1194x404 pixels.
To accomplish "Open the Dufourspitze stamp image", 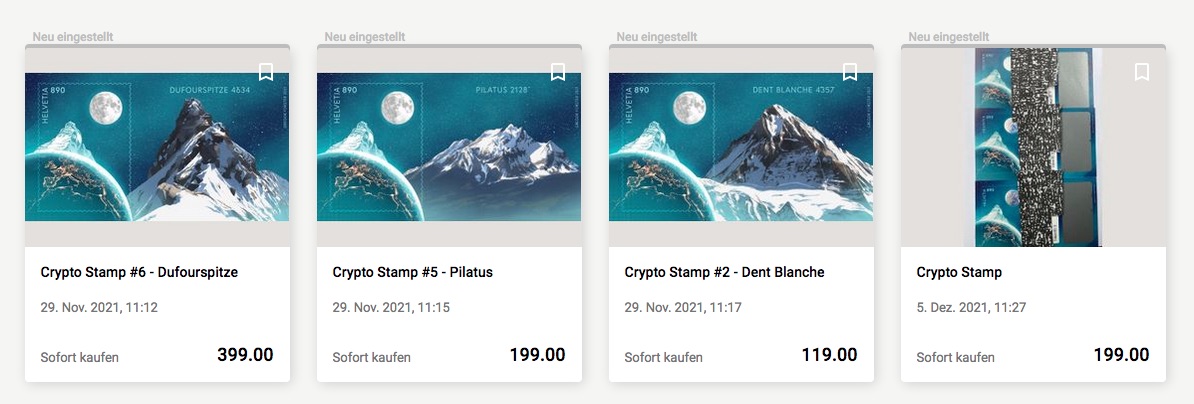I will [x=157, y=147].
